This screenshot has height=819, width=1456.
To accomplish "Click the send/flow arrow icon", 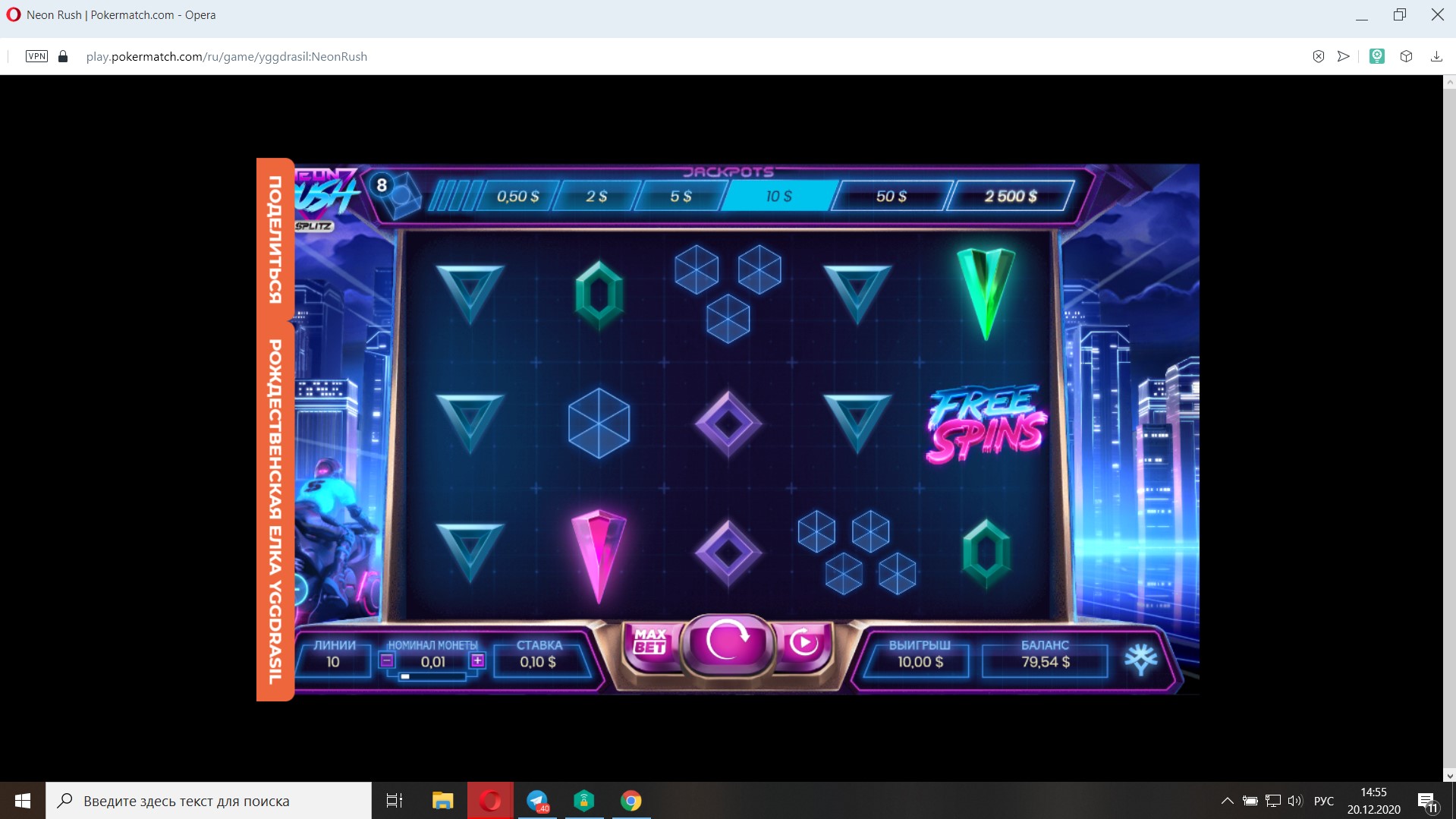I will pyautogui.click(x=1343, y=56).
